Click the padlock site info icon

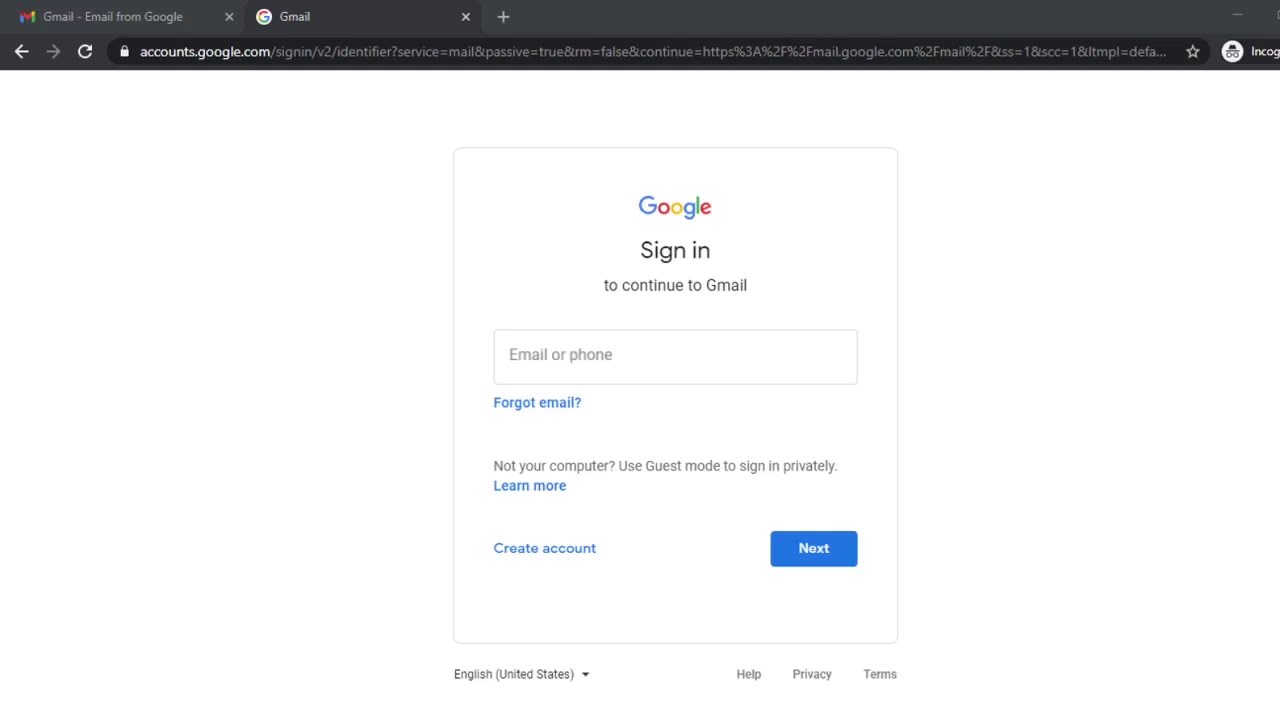pyautogui.click(x=124, y=52)
